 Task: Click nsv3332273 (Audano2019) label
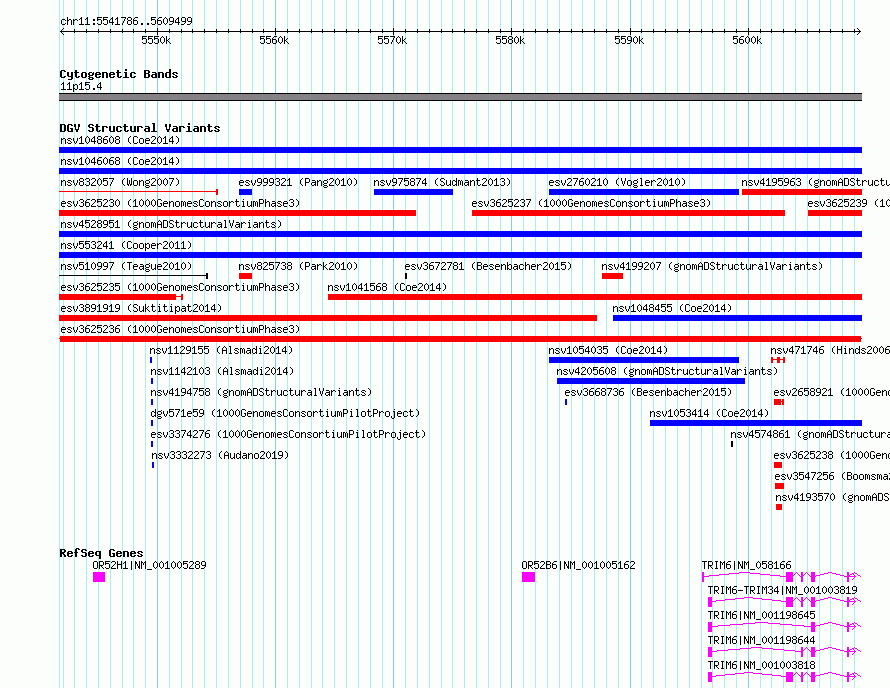(x=220, y=455)
